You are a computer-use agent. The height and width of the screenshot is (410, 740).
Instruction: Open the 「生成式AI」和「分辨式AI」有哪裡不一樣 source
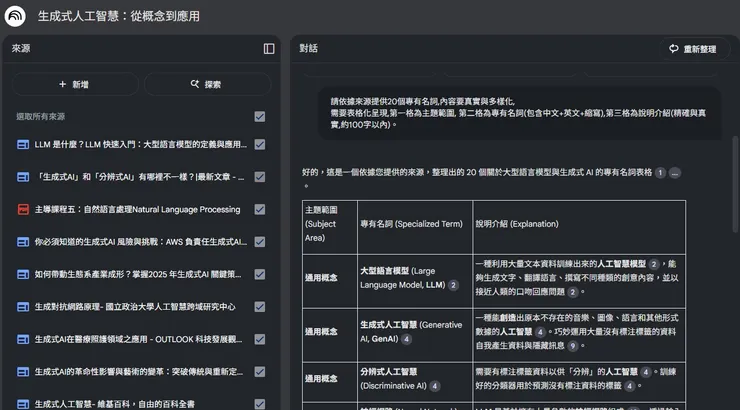pos(141,177)
